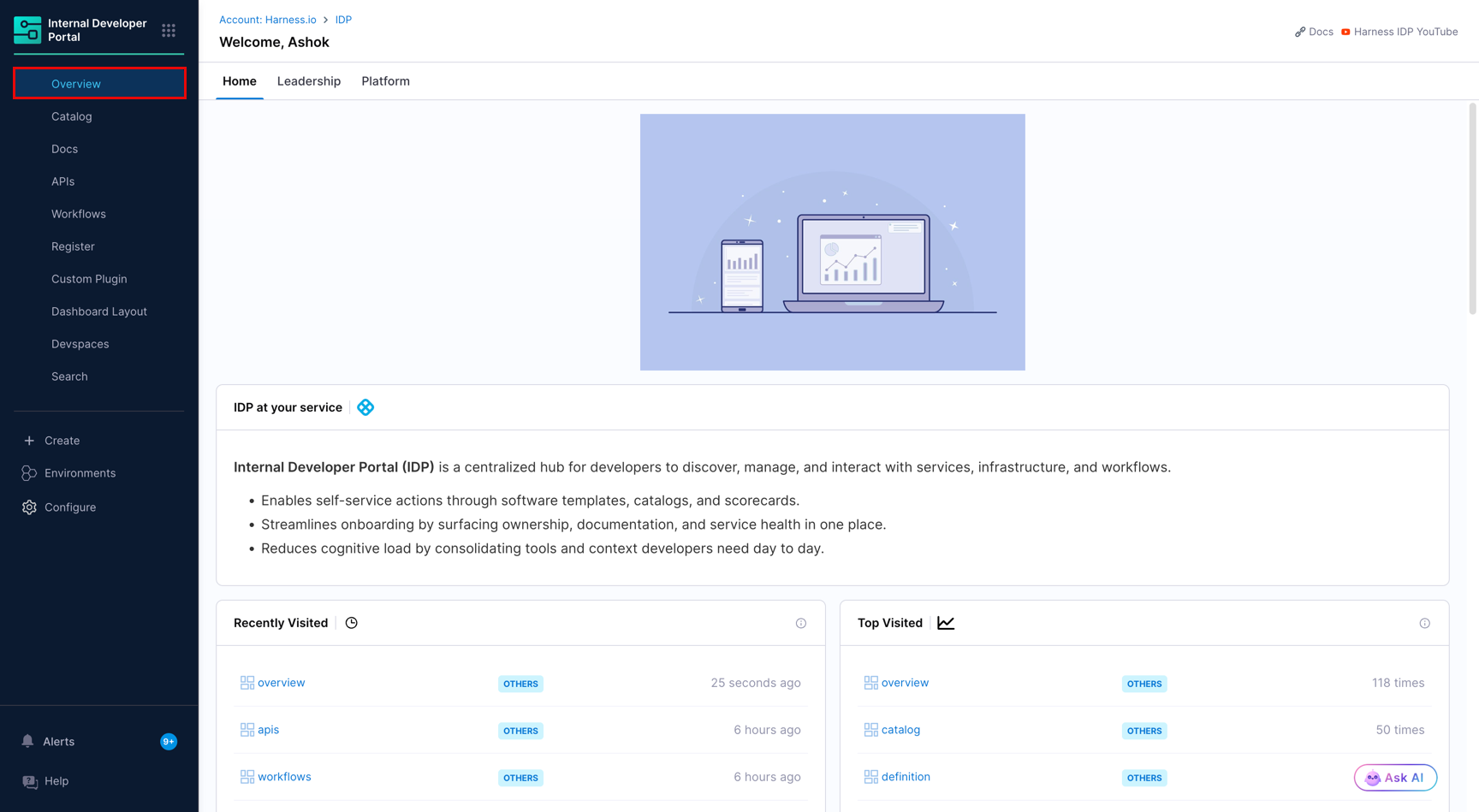Screen dimensions: 1479x812
Task: Open the module switcher grid icon
Action: [x=169, y=31]
